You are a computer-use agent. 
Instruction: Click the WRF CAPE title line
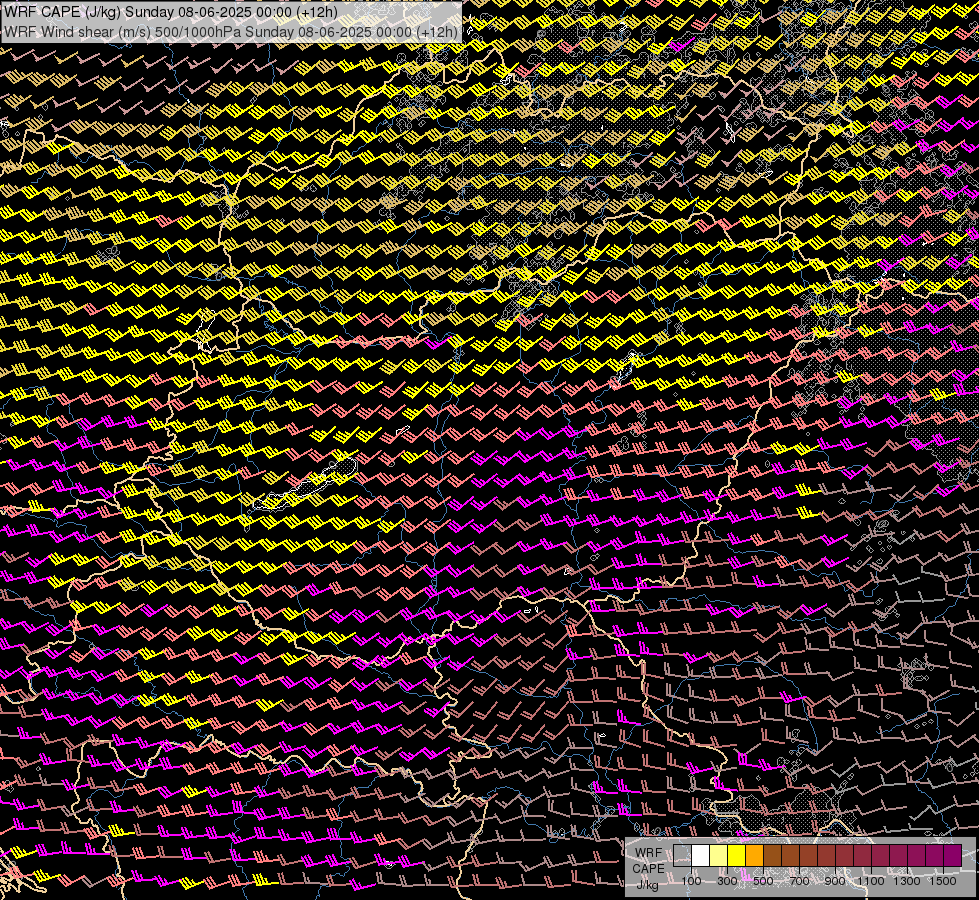tap(170, 12)
